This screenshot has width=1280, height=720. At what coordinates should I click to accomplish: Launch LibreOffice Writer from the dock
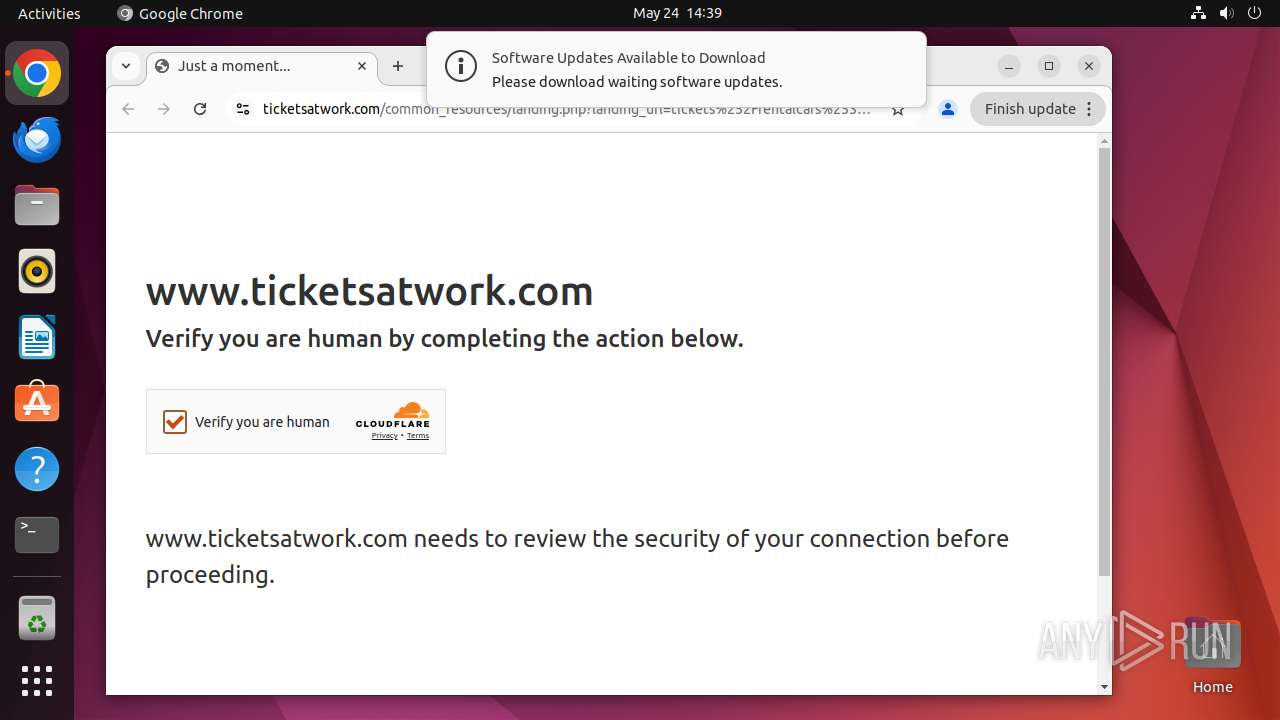pyautogui.click(x=37, y=337)
